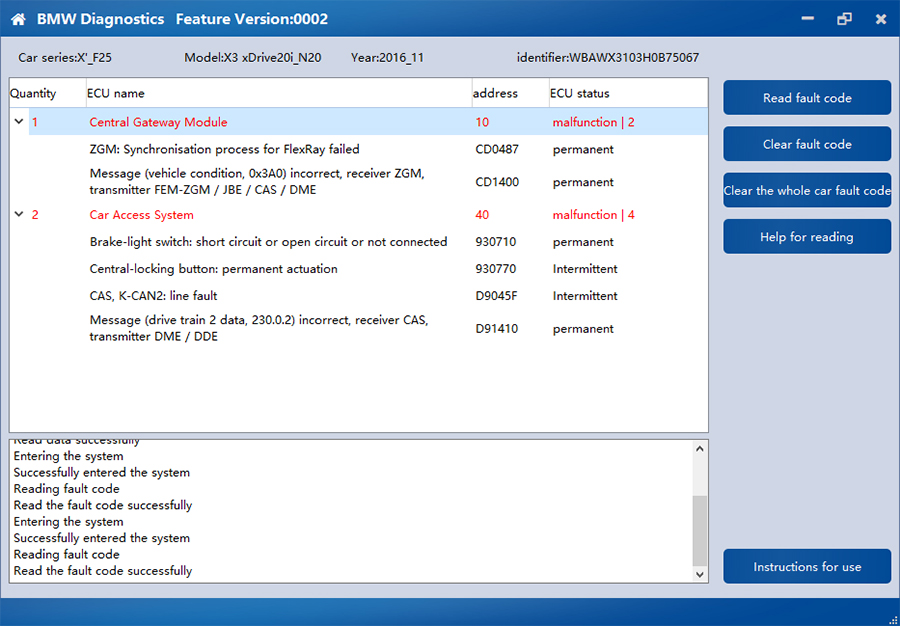Image resolution: width=900 pixels, height=626 pixels.
Task: Select the Central-locking button fault row
Action: coord(213,269)
